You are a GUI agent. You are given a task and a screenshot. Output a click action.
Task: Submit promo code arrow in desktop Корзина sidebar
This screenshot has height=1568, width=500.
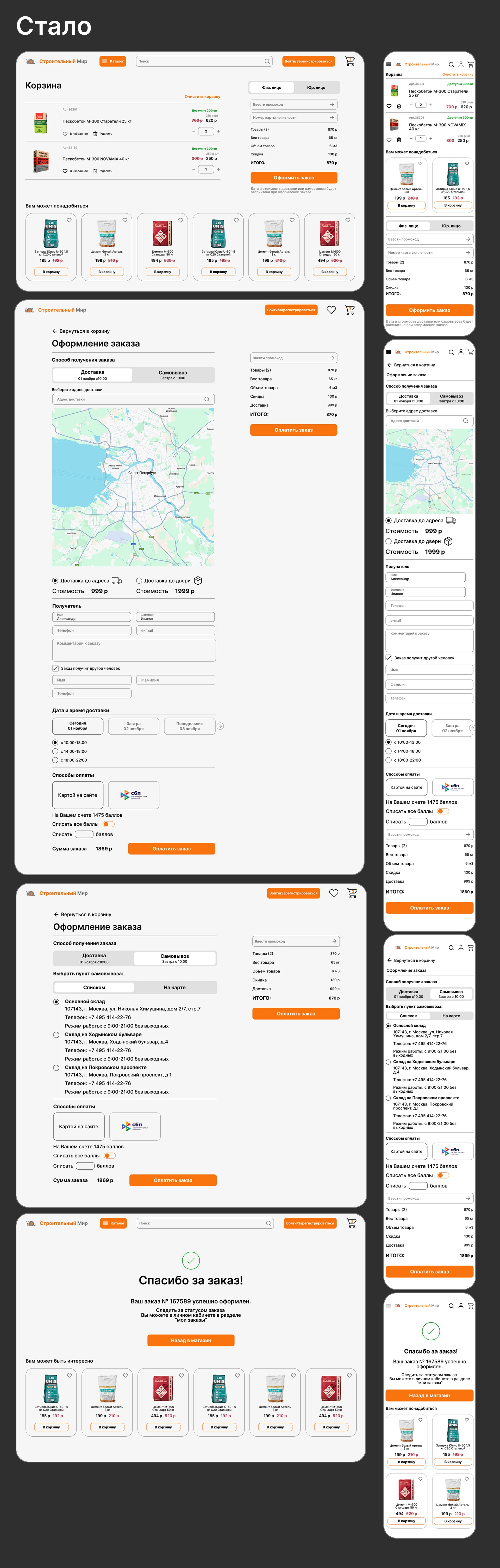point(332,104)
